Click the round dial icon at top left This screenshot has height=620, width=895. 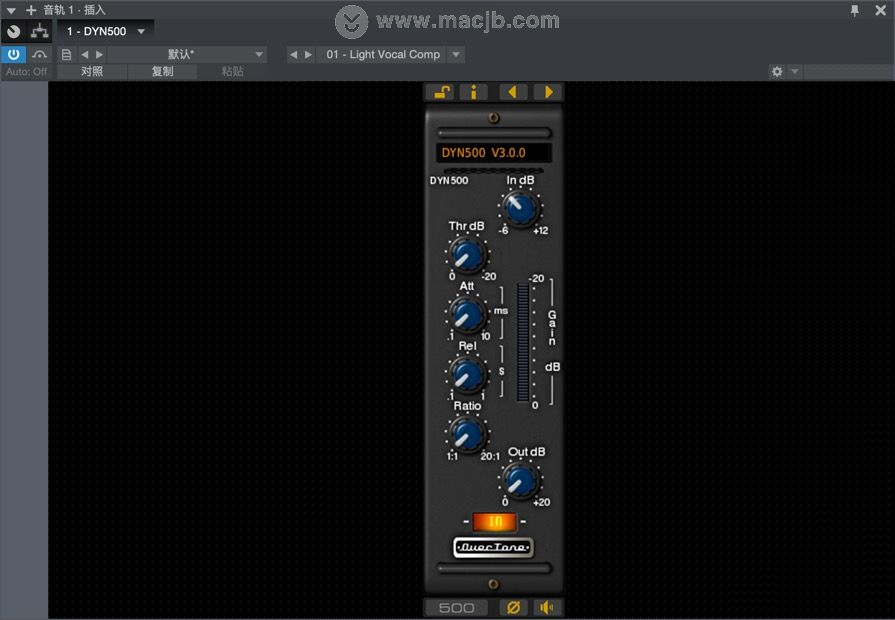pyautogui.click(x=14, y=31)
